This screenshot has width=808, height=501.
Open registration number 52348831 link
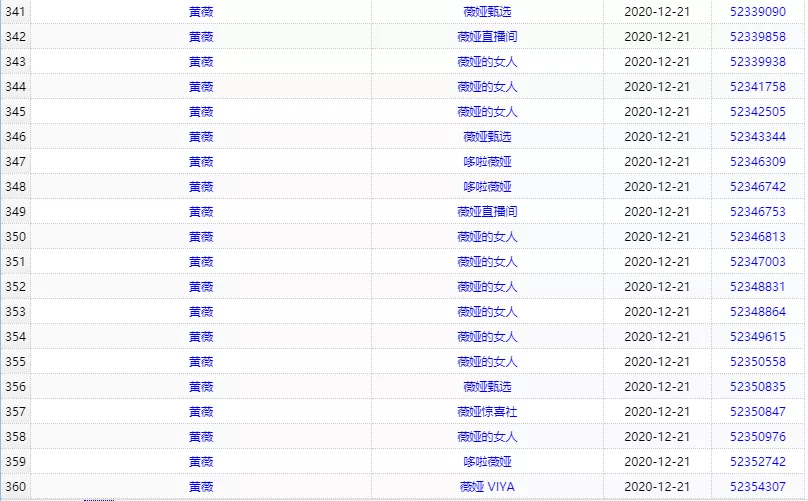[x=758, y=287]
